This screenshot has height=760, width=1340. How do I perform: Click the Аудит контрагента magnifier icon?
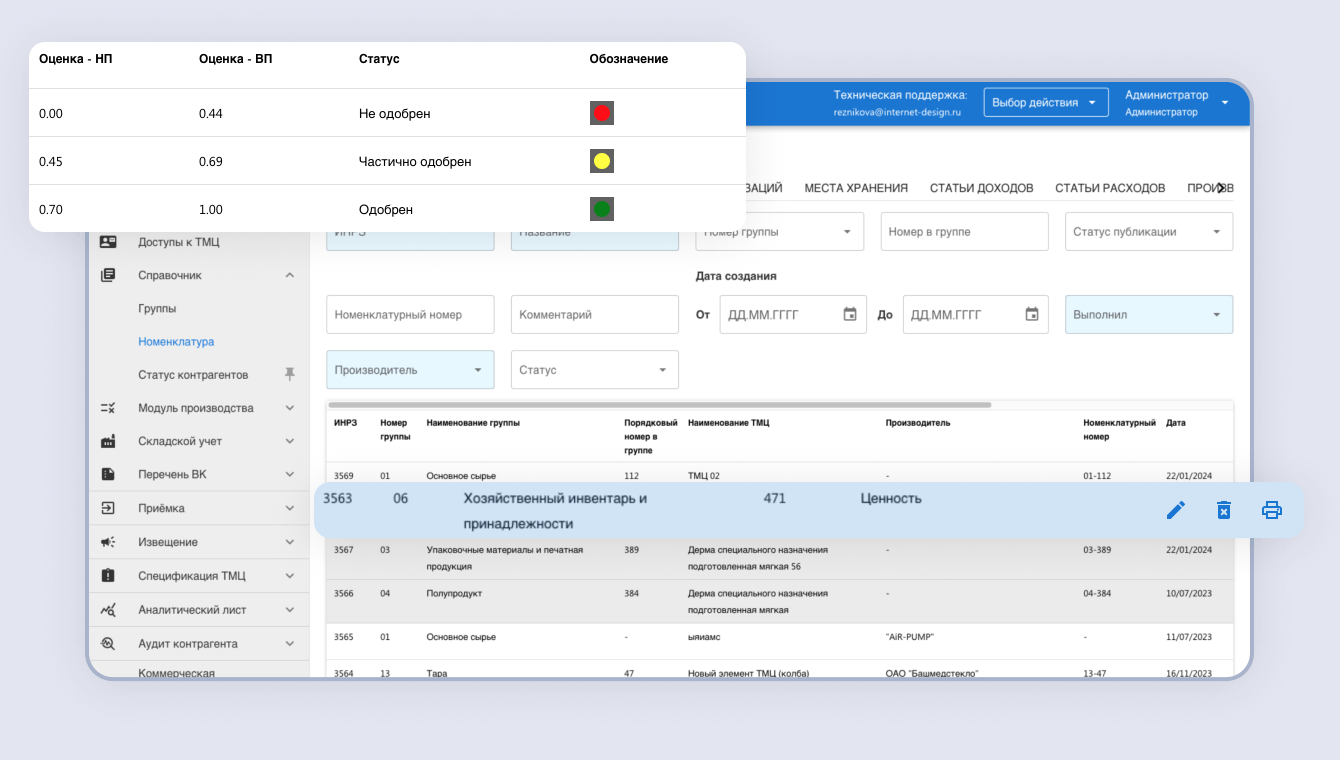point(108,644)
